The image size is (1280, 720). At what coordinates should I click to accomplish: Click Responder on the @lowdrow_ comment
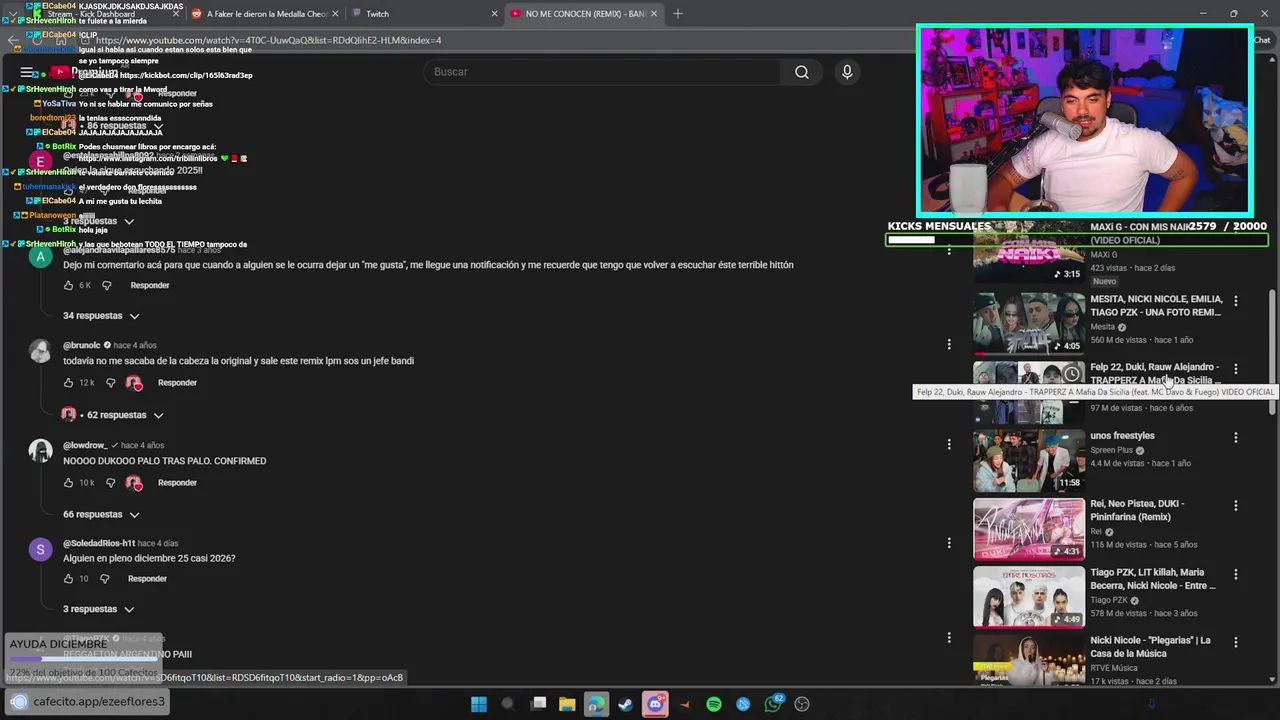click(x=177, y=483)
